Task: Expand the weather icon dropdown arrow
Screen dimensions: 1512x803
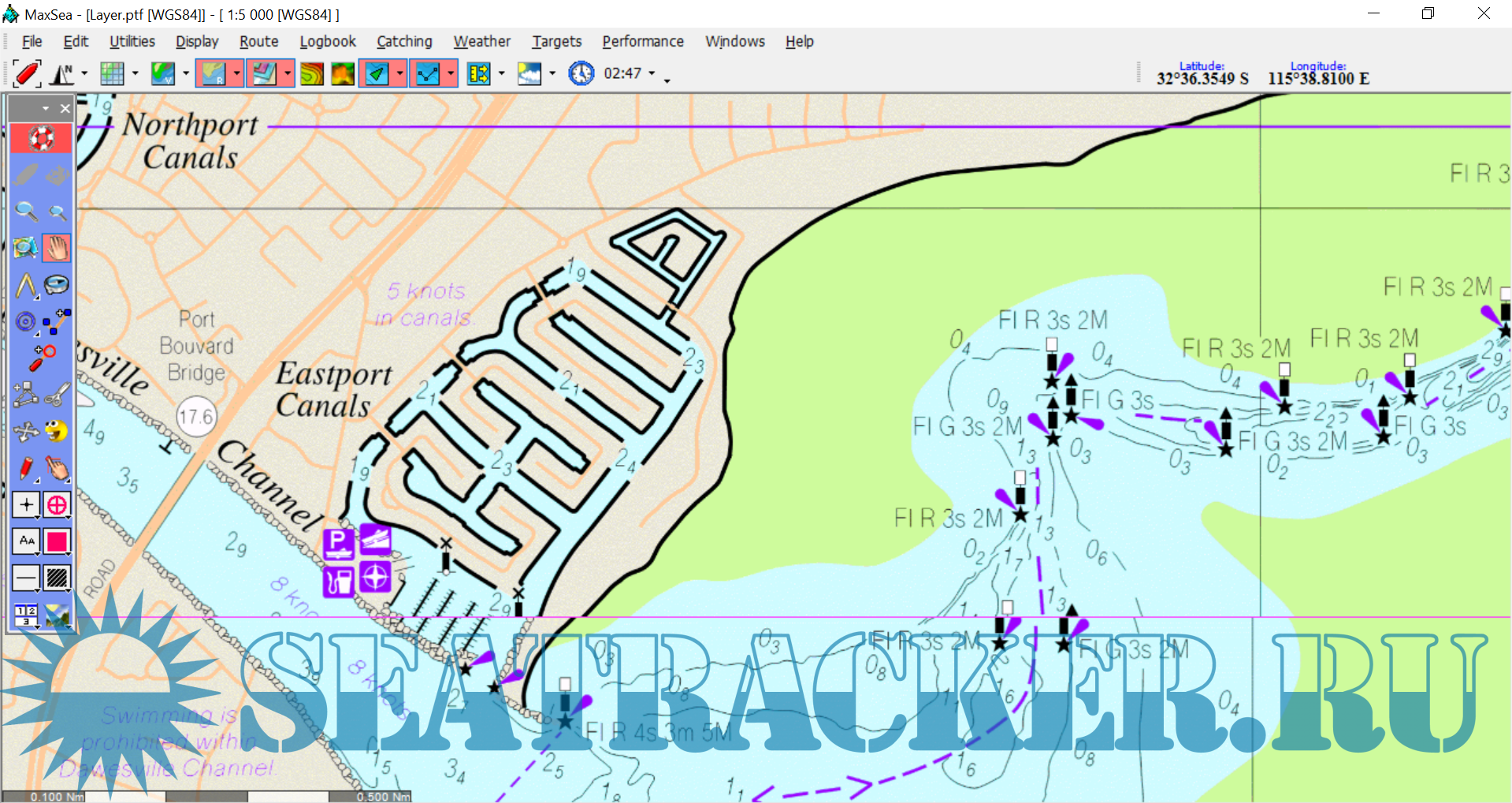Action: (x=552, y=74)
